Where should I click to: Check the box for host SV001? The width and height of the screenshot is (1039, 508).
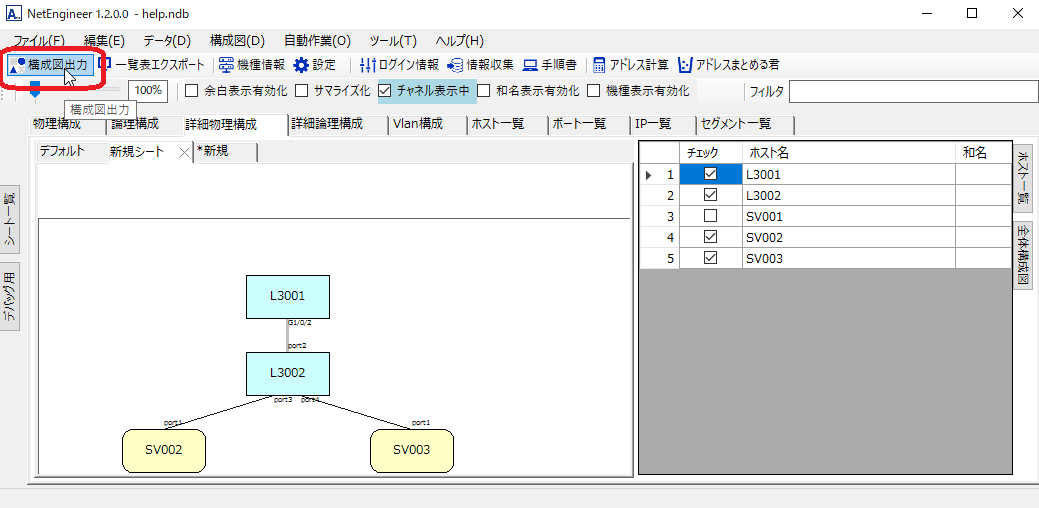coord(710,217)
